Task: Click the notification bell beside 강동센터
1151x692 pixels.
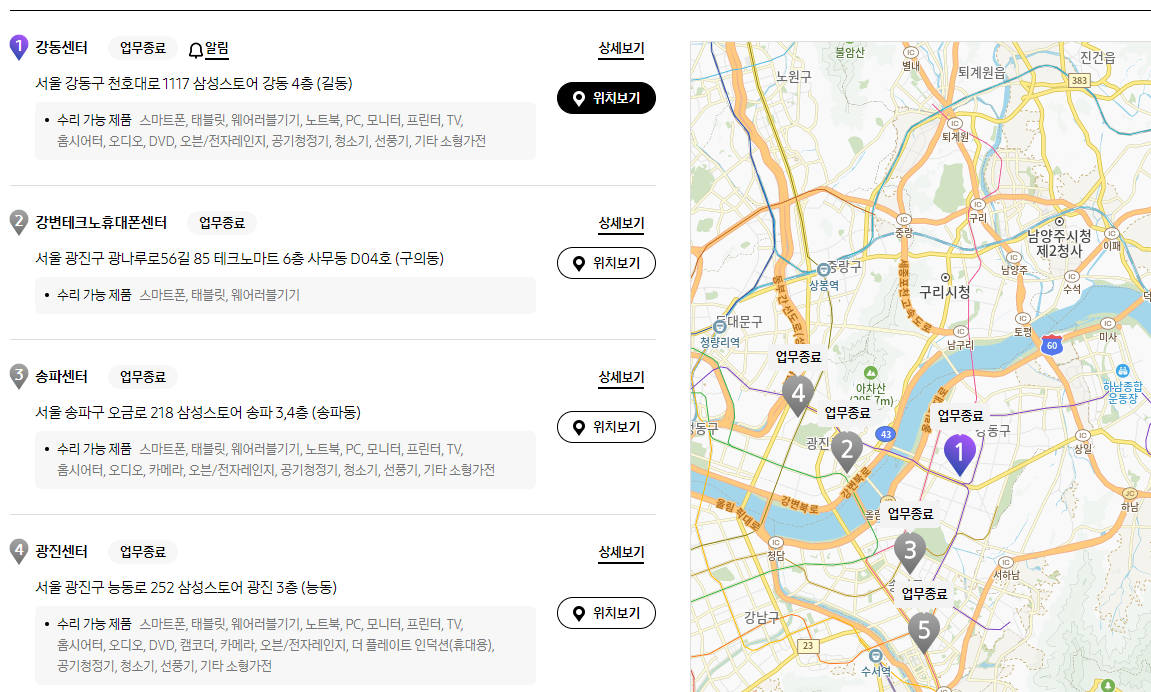Action: (196, 48)
